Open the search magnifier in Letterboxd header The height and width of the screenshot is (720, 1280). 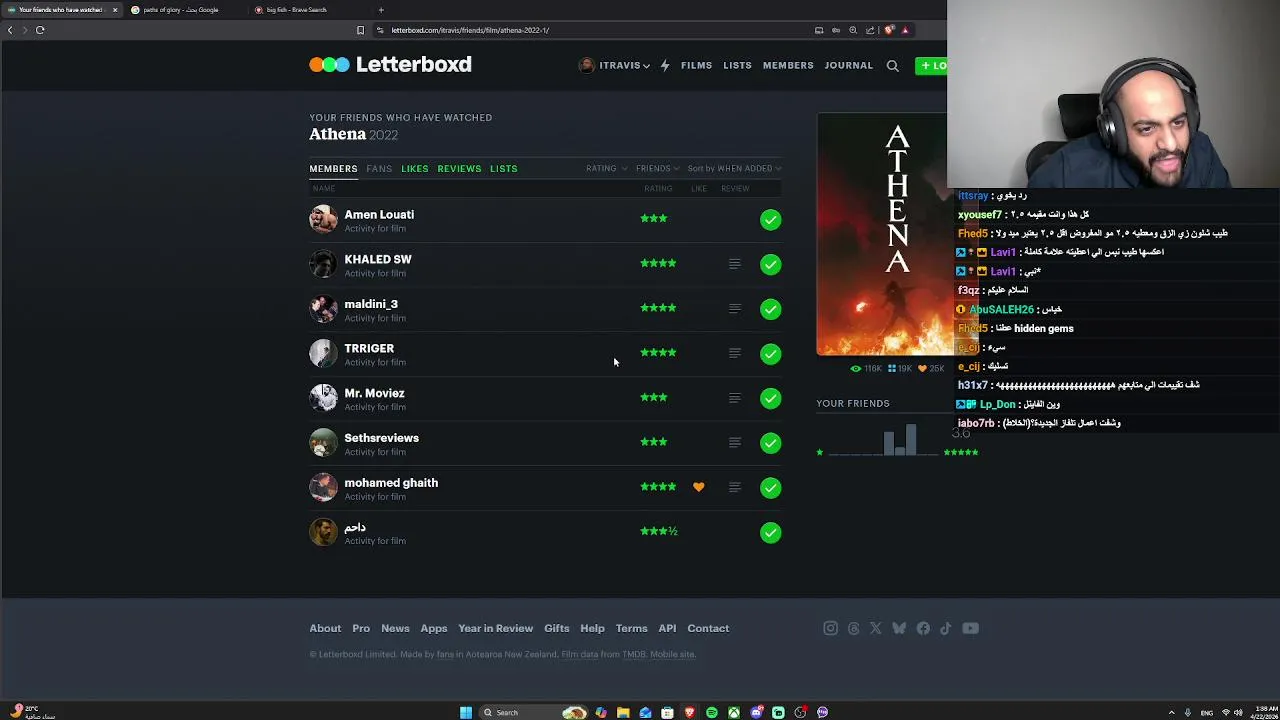point(892,66)
